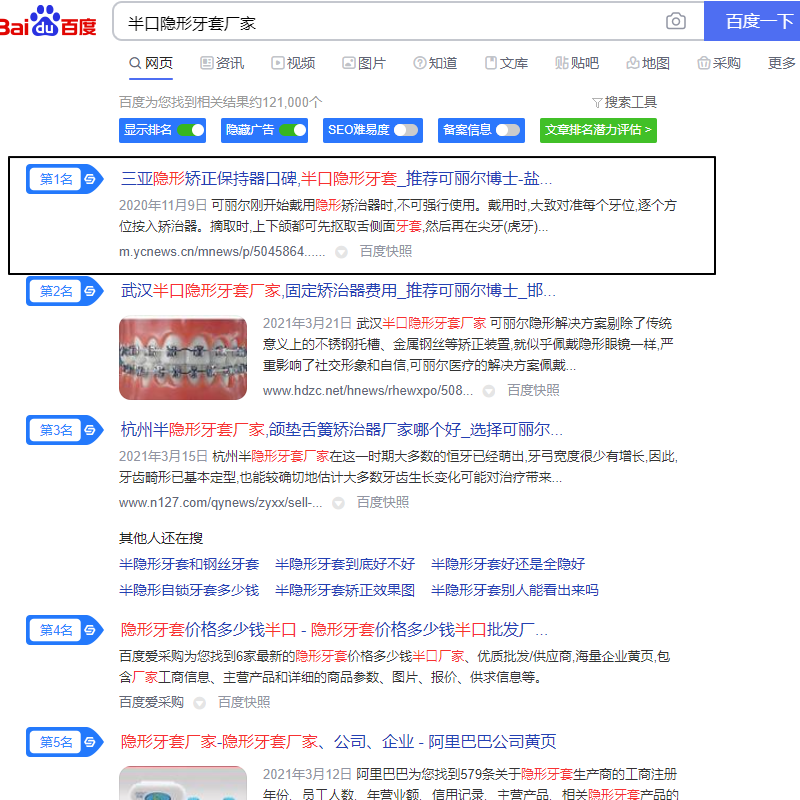Open 百度快照 for 百度爱采购 result

[244, 703]
